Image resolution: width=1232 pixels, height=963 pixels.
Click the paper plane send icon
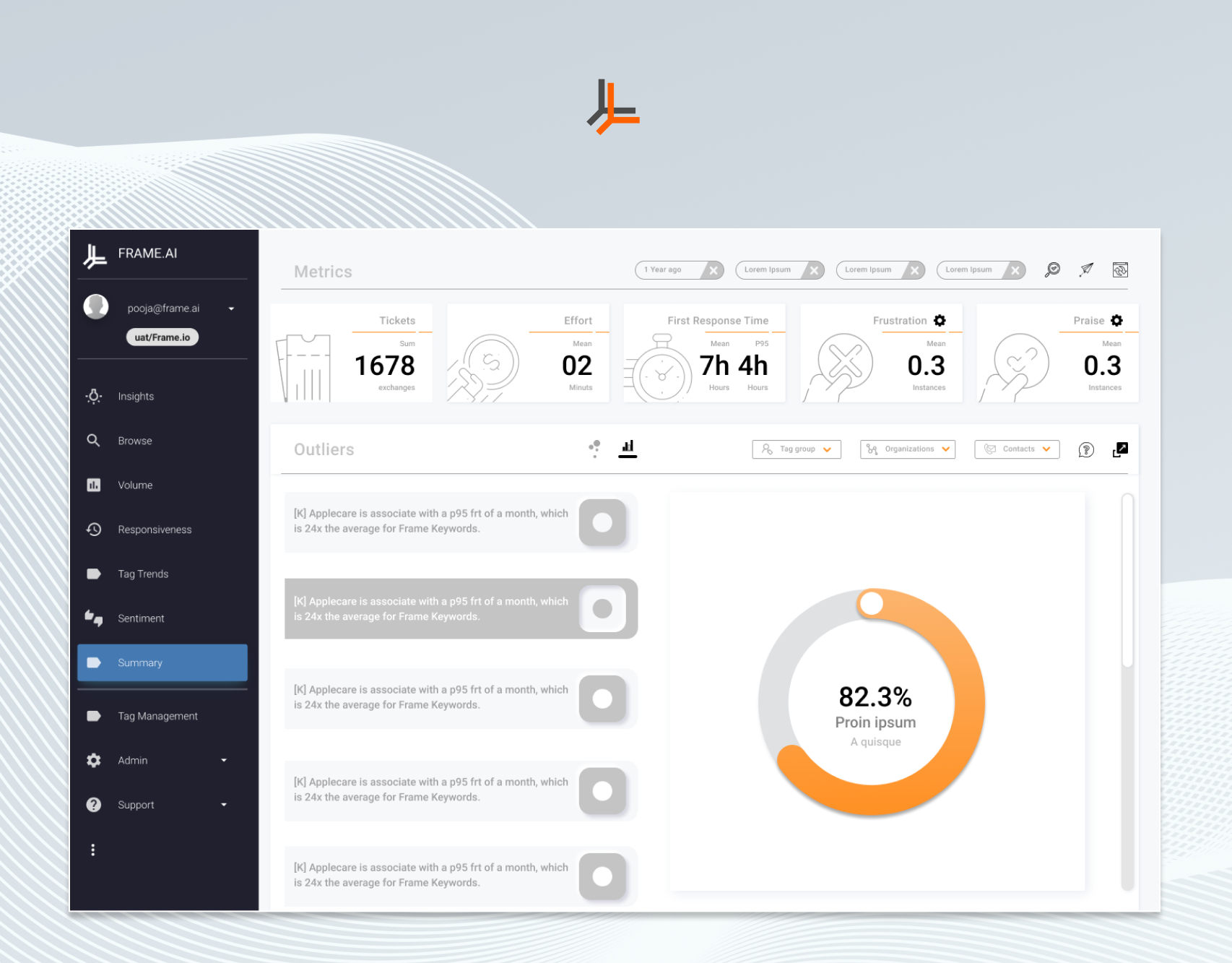coord(1086,269)
